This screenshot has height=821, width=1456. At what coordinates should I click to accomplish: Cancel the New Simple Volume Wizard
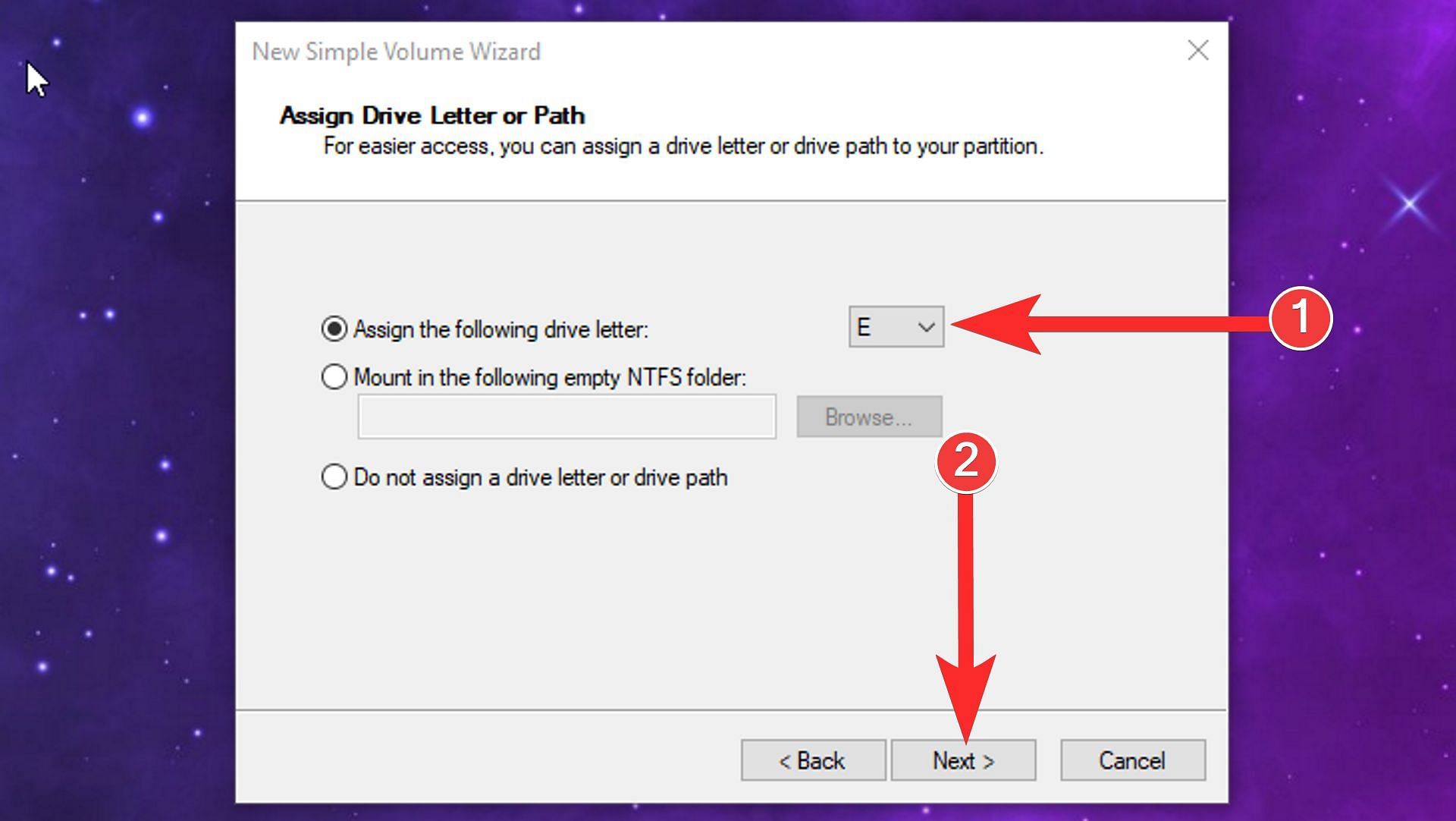click(x=1133, y=760)
